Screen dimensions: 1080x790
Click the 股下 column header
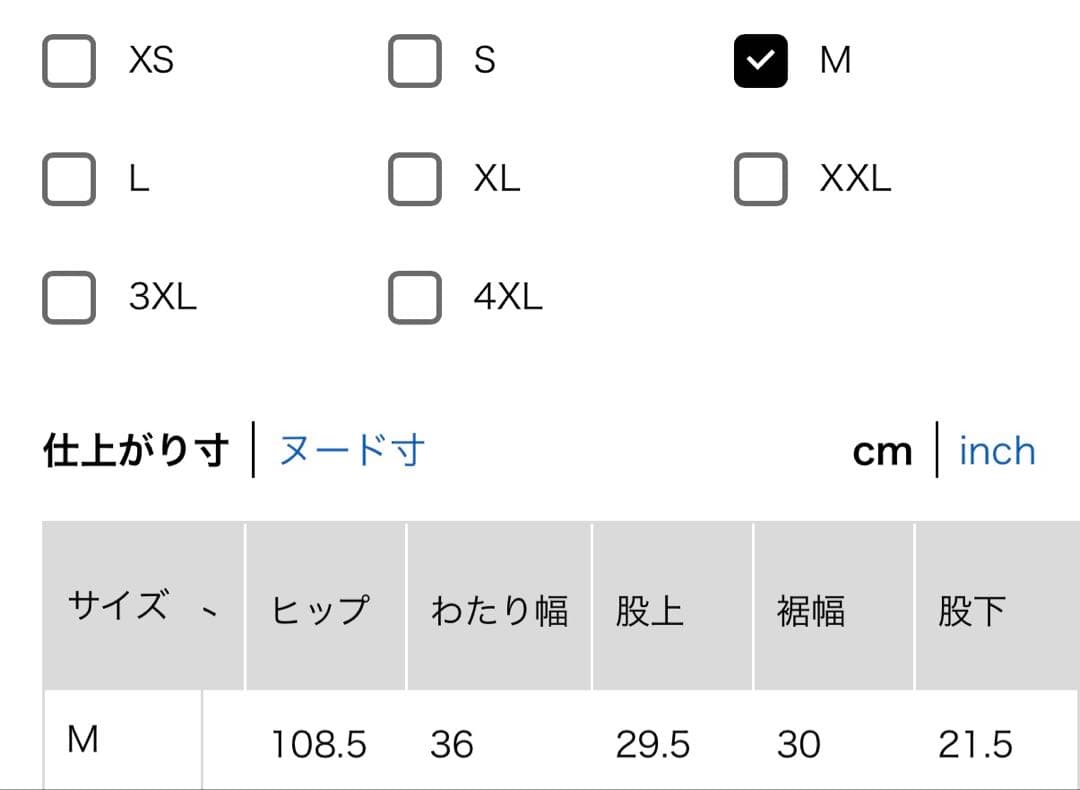pos(972,610)
